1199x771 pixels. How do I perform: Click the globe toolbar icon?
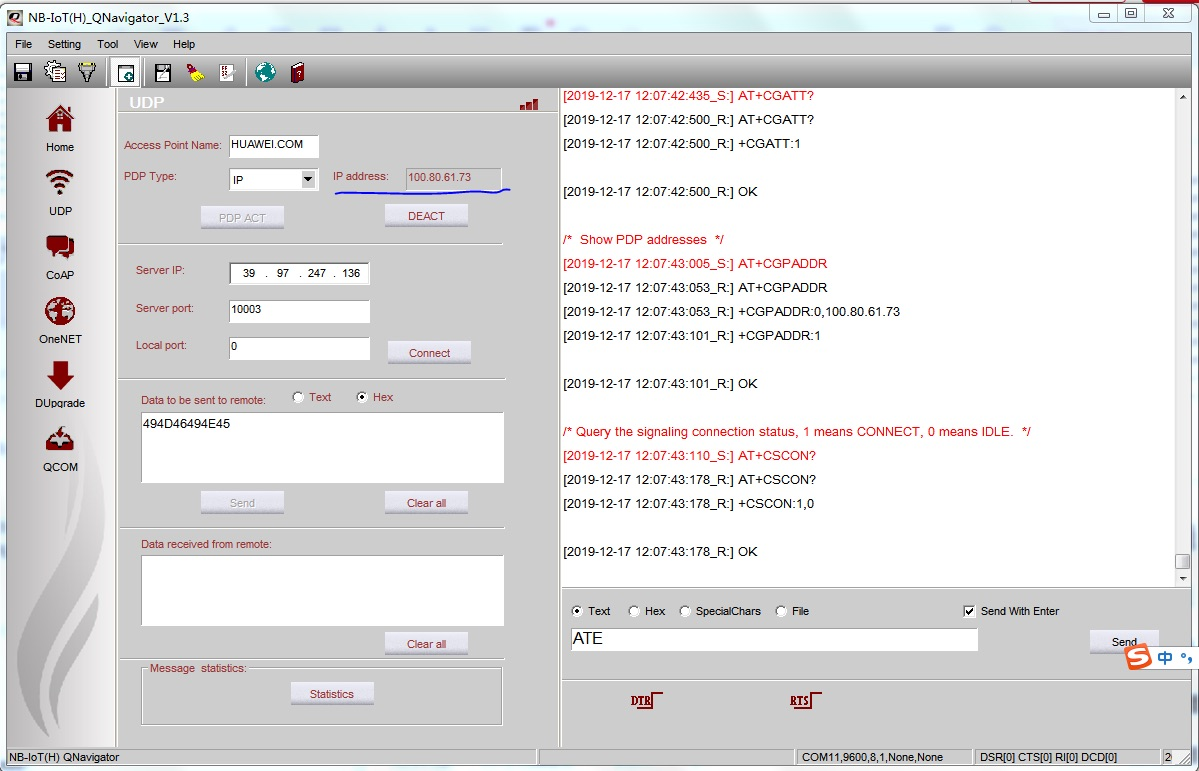pos(265,73)
